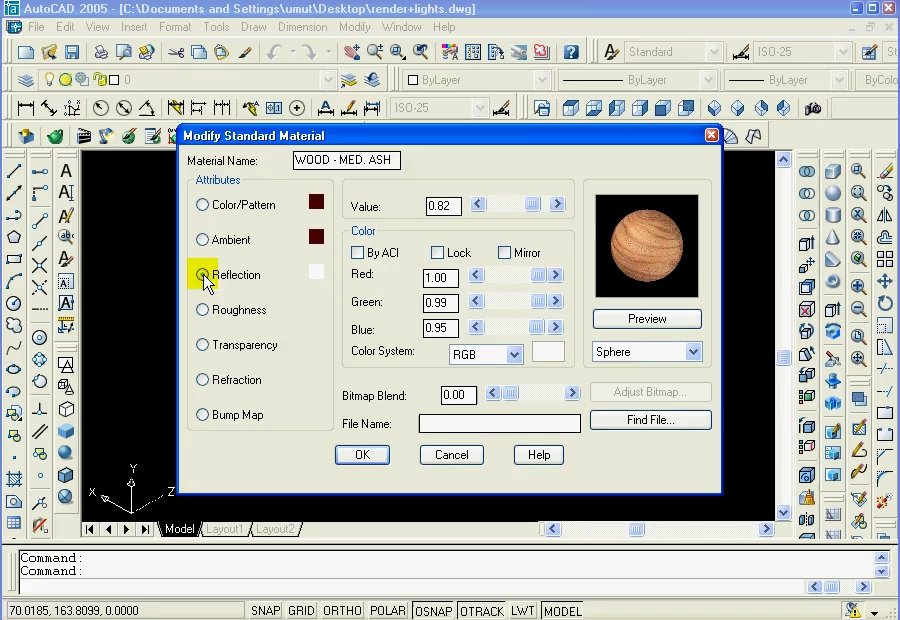
Task: Click the Text Style icon
Action: (611, 52)
